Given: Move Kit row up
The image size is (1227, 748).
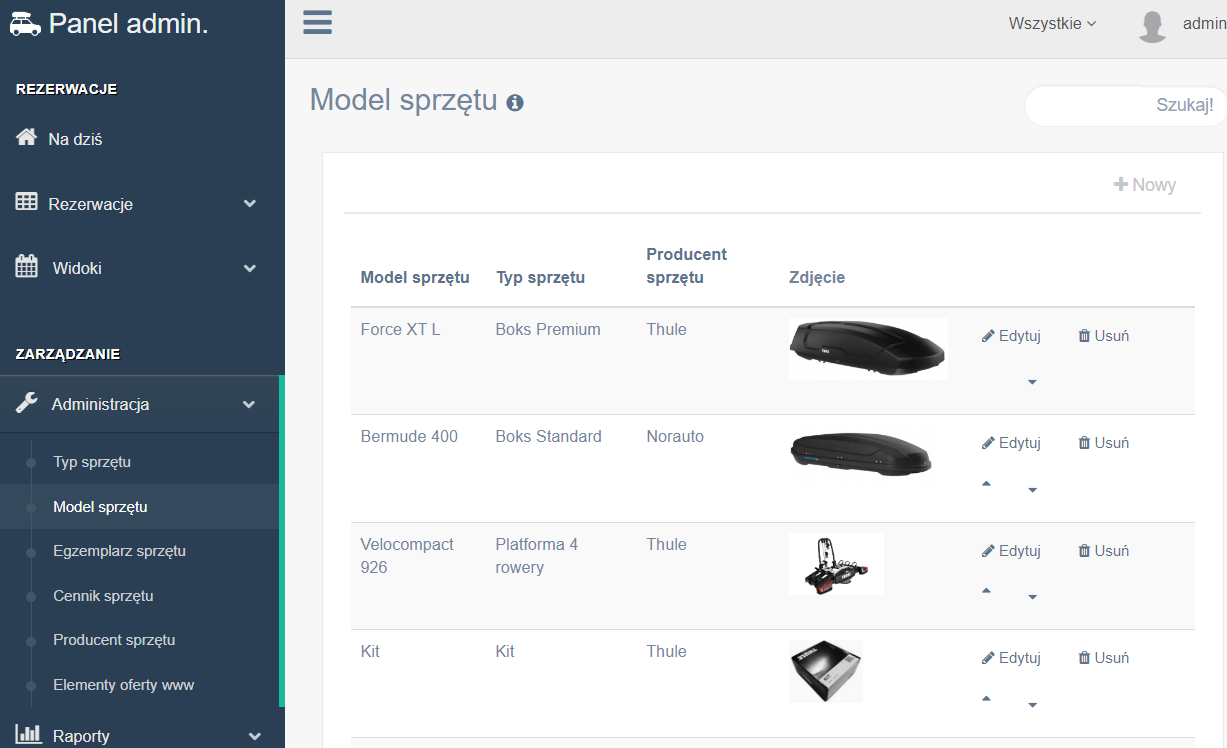Looking at the screenshot, I should [986, 699].
